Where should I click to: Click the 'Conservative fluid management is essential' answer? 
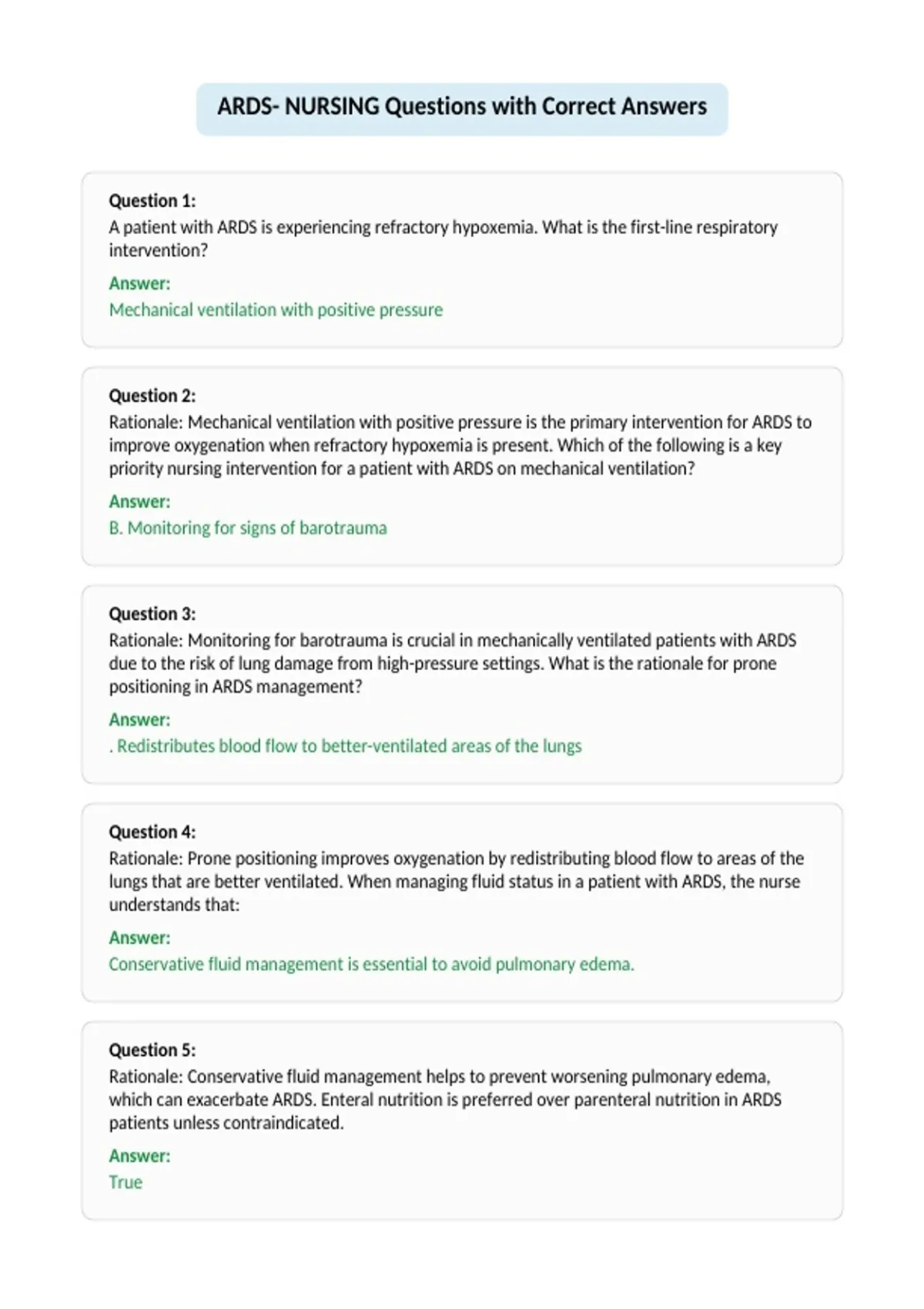point(371,964)
